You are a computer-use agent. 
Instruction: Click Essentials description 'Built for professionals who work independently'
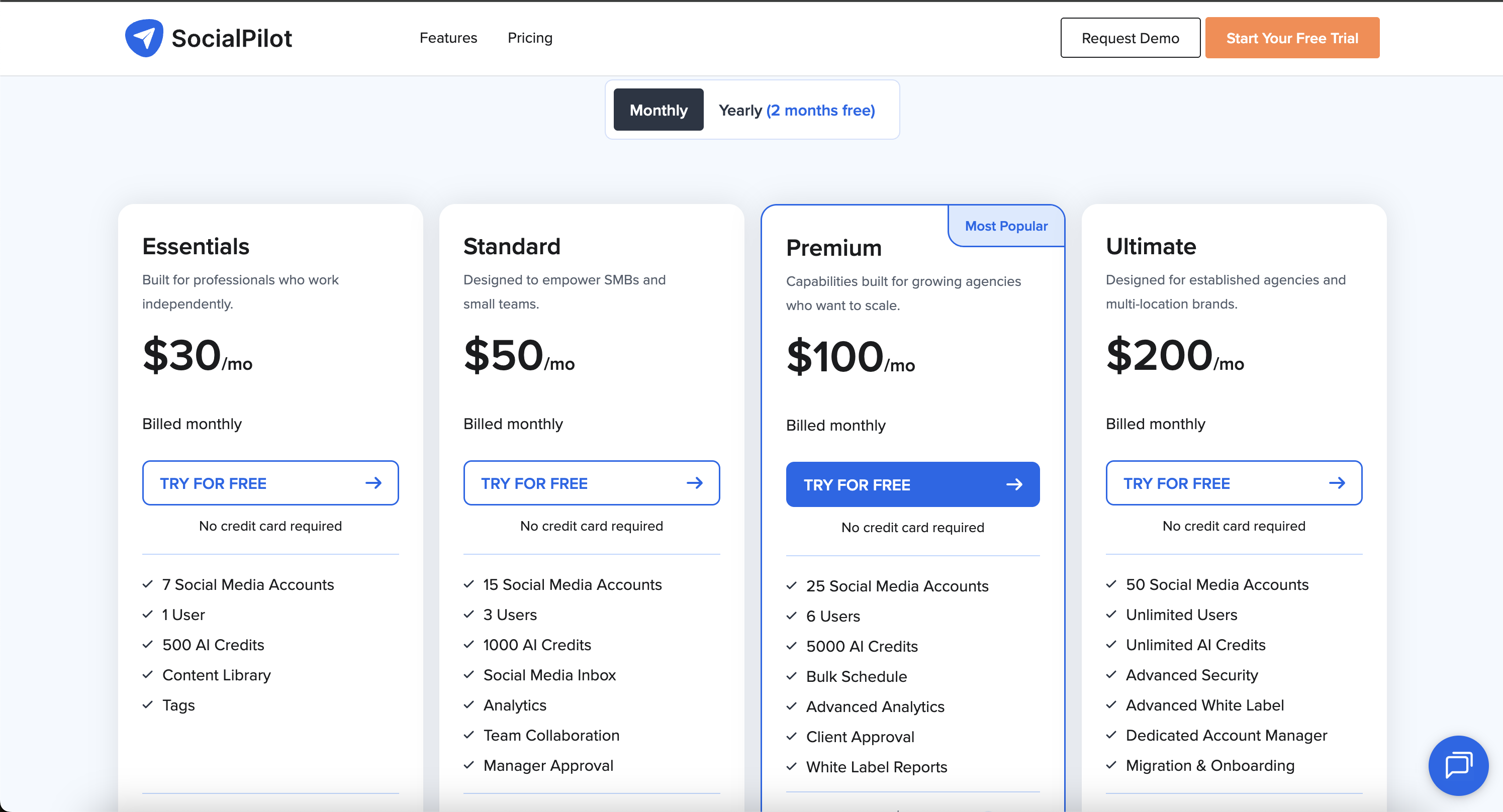240,291
